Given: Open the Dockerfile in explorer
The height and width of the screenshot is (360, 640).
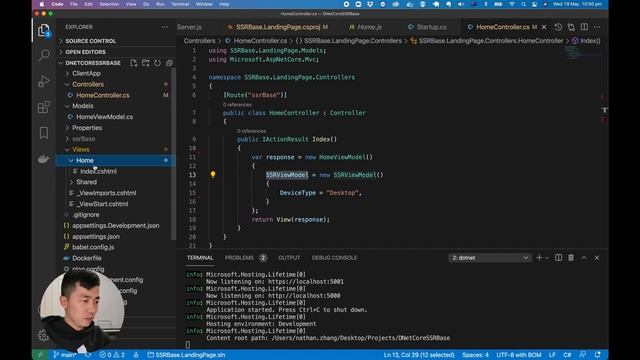Looking at the screenshot, I should tap(87, 258).
